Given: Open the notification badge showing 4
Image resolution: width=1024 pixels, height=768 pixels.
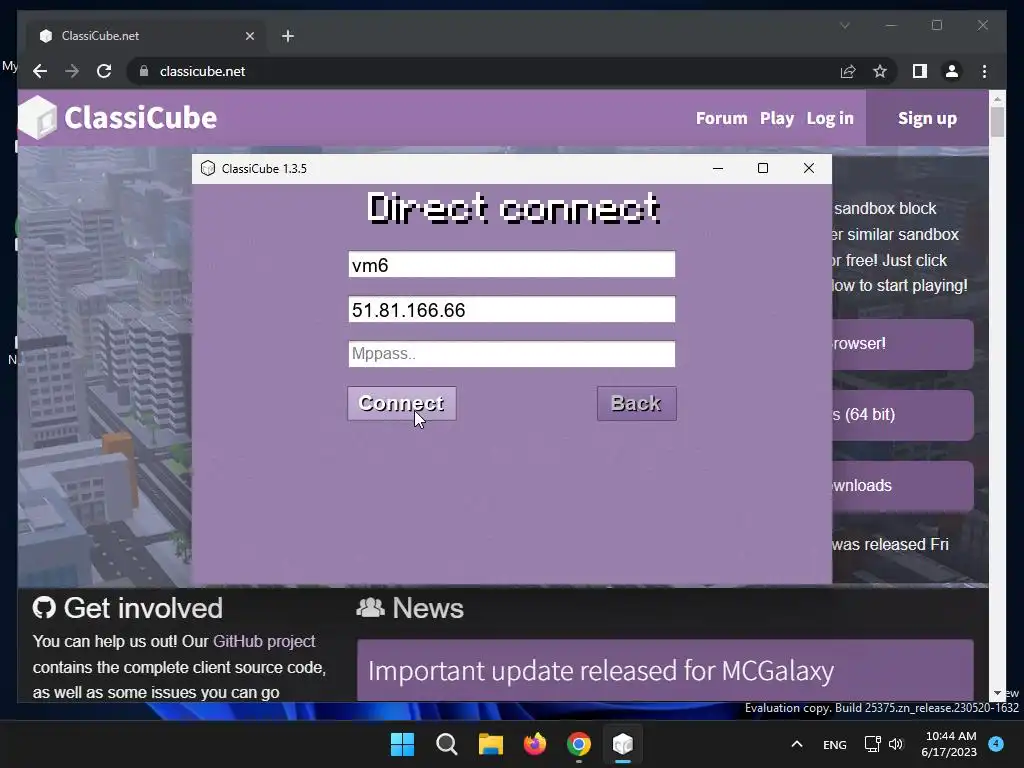Looking at the screenshot, I should (x=995, y=743).
